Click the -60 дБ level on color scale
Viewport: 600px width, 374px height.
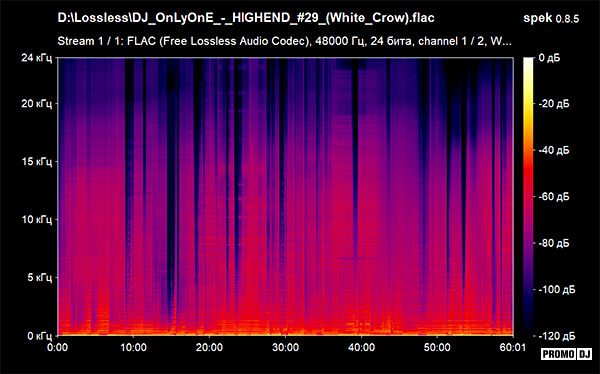(554, 197)
